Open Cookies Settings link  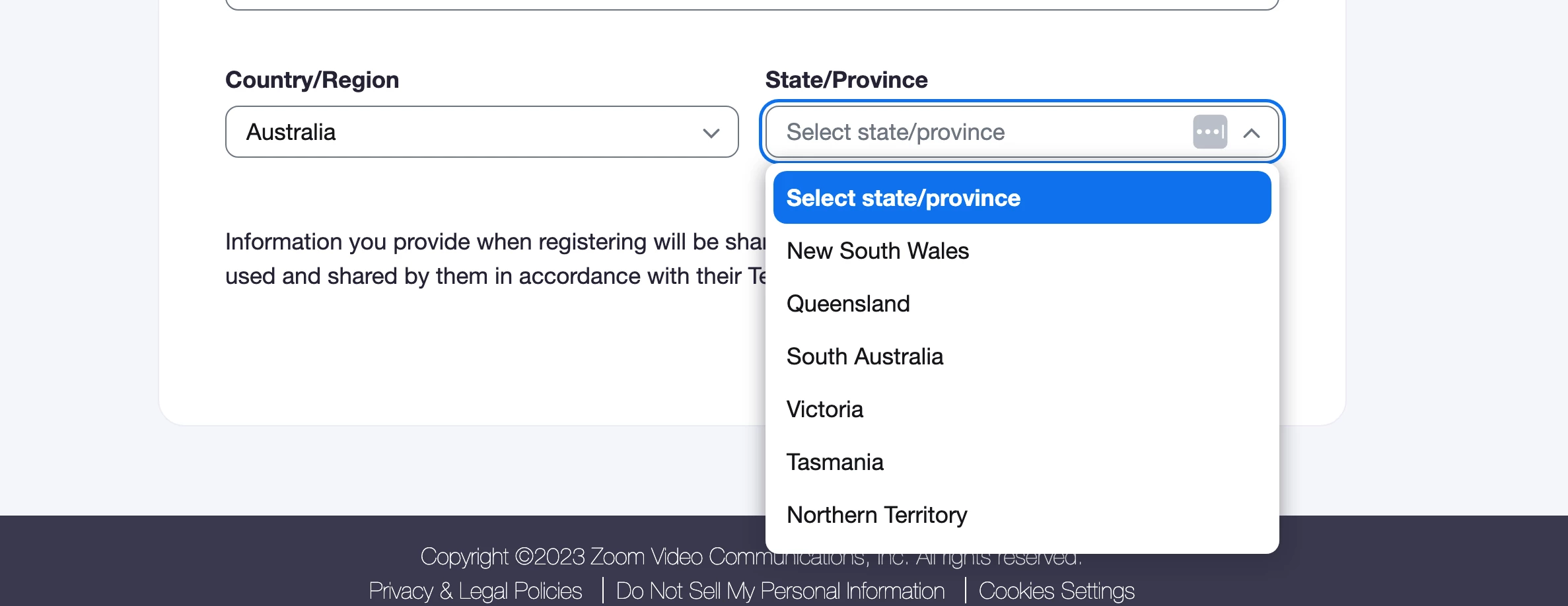click(x=1056, y=591)
